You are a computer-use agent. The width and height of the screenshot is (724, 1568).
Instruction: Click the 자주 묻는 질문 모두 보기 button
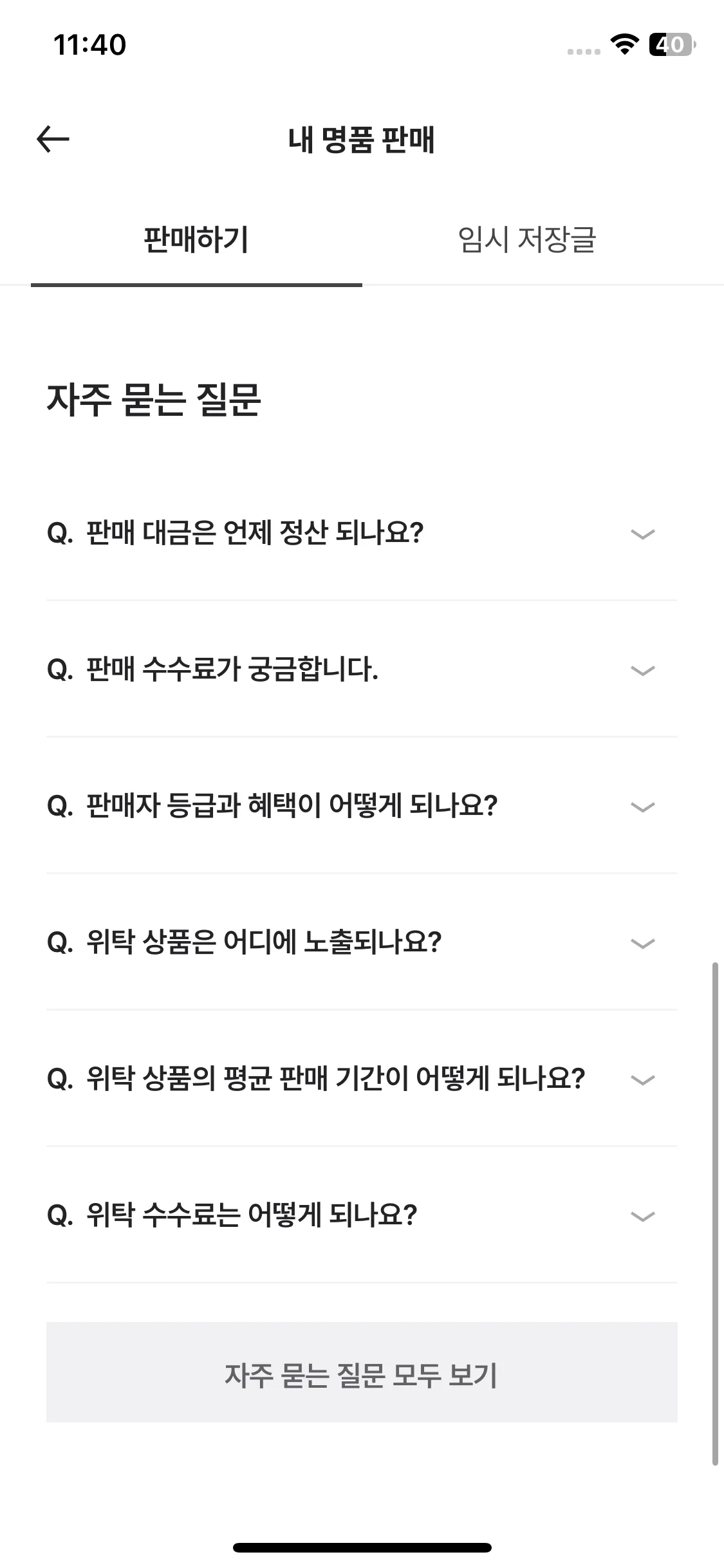tap(362, 1372)
